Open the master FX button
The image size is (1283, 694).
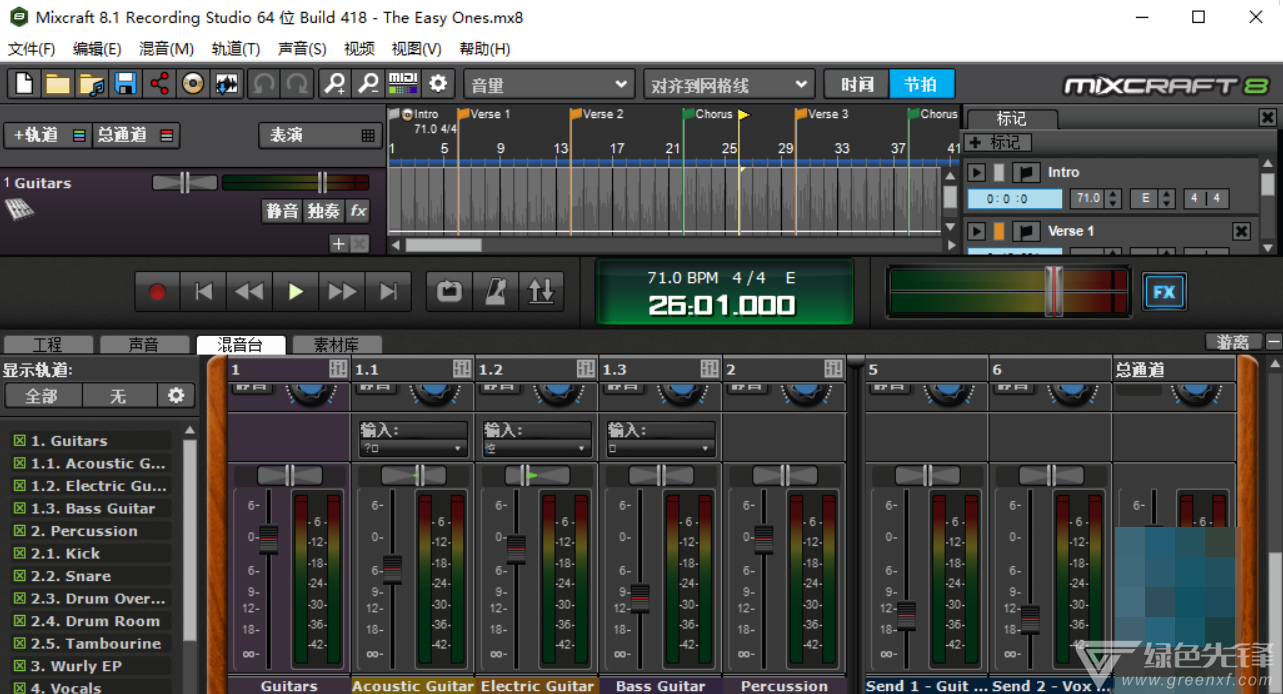(x=1164, y=292)
